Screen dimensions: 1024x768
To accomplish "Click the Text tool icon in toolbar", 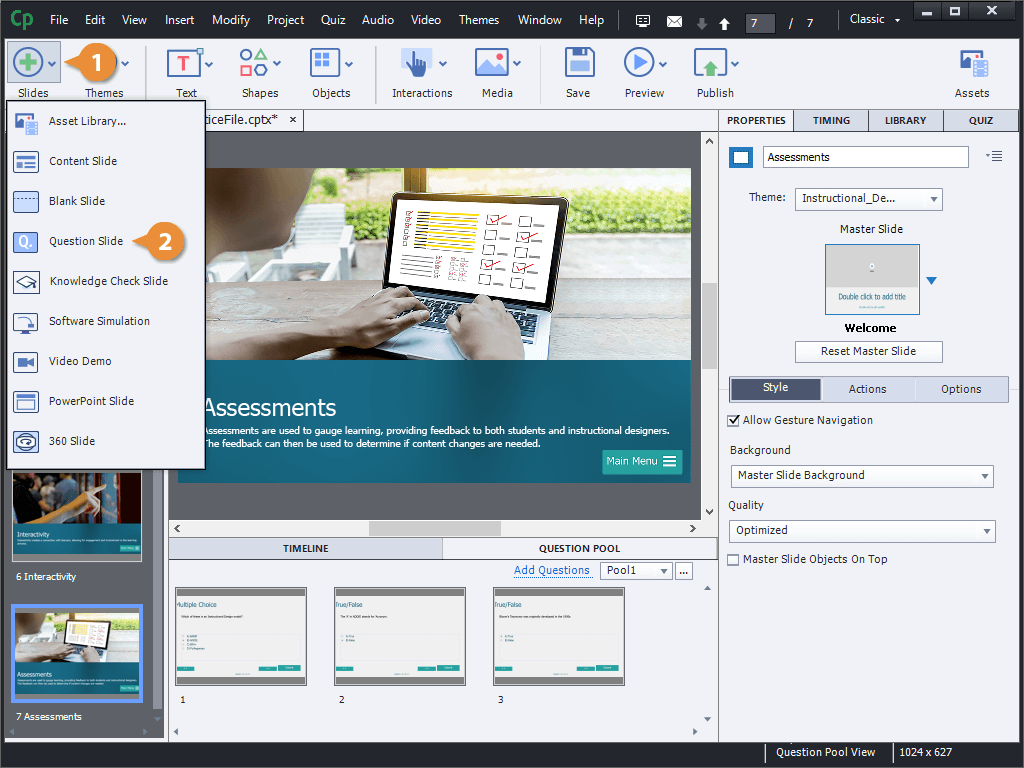I will coord(183,64).
